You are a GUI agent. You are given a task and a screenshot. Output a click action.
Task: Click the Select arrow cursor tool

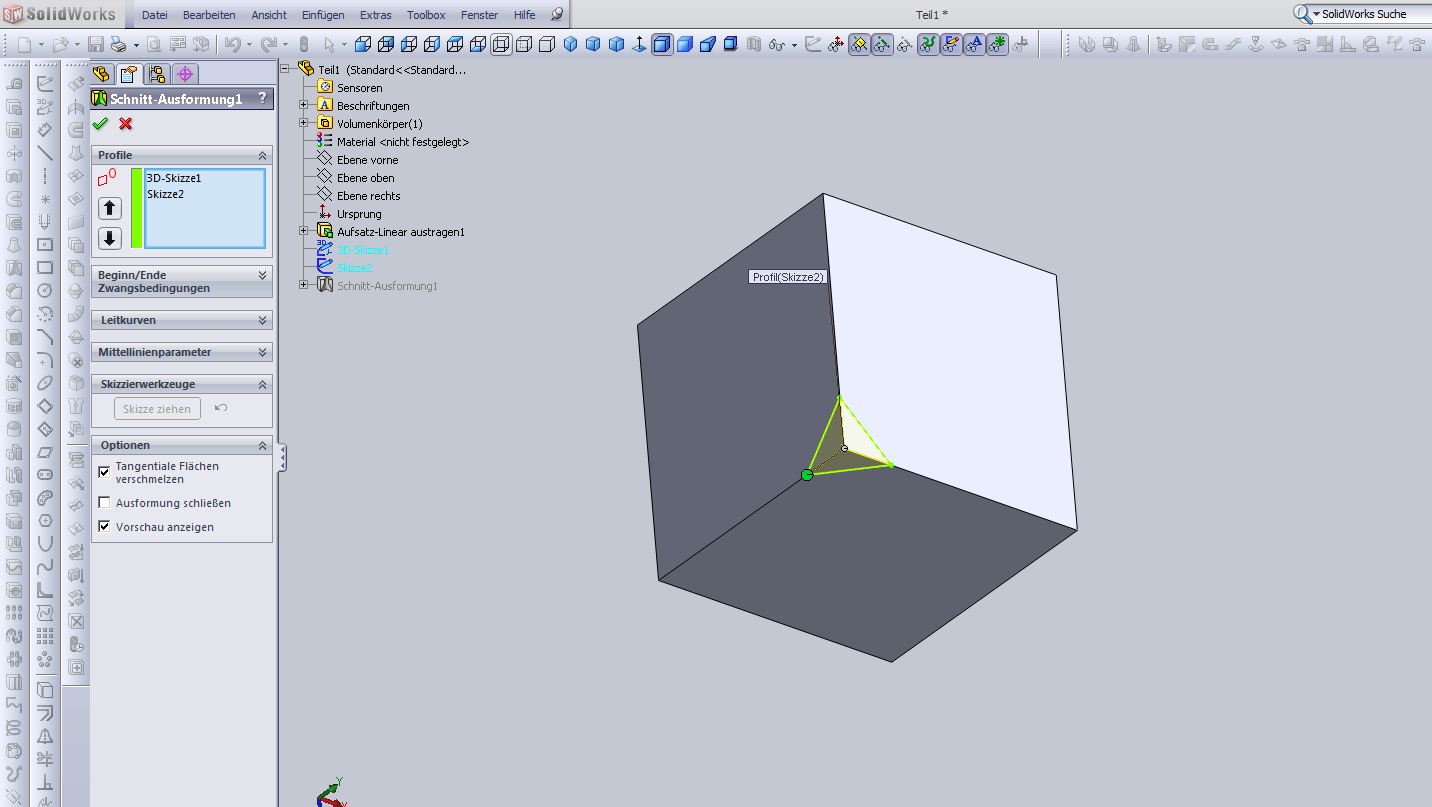point(329,44)
